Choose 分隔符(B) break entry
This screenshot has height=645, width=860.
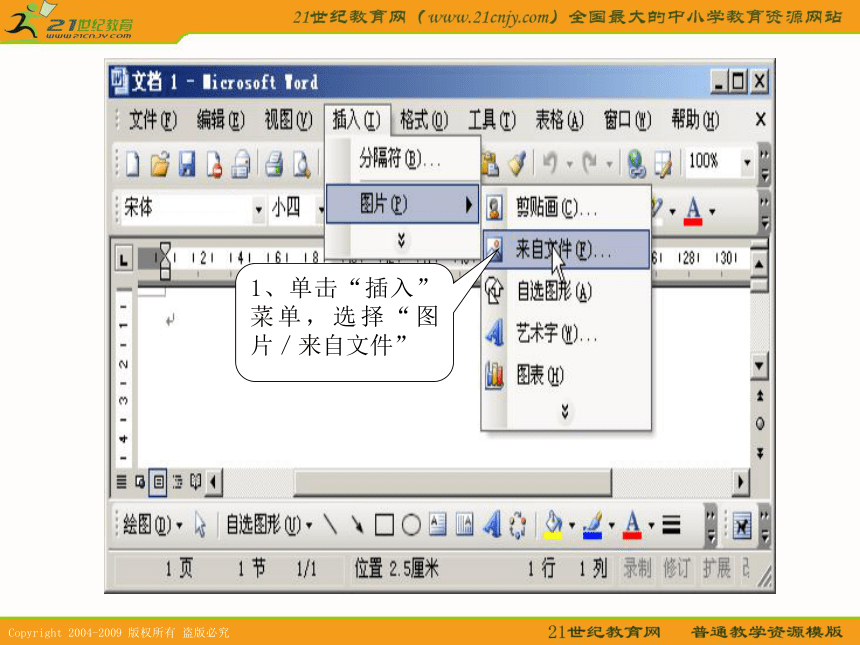(x=402, y=159)
